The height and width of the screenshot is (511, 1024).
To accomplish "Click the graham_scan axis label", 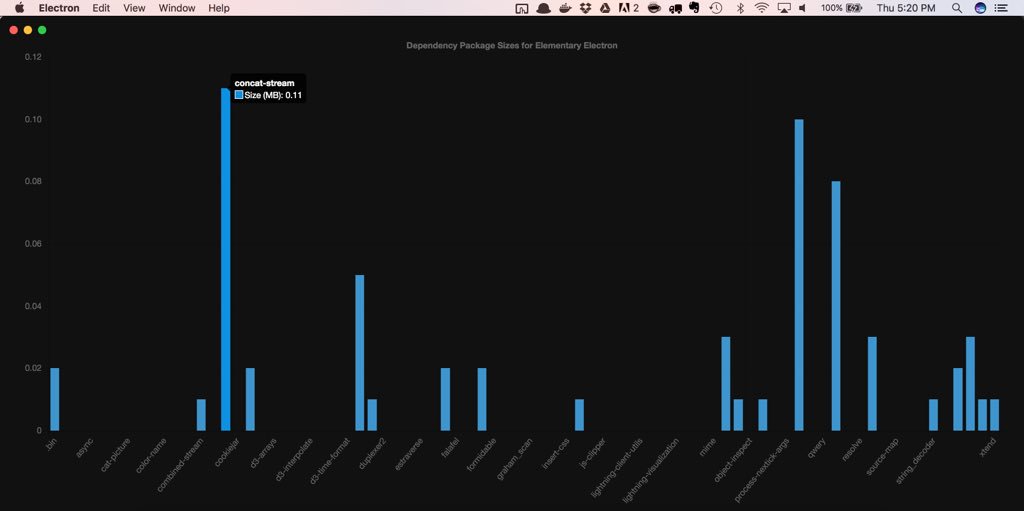I will coord(515,458).
